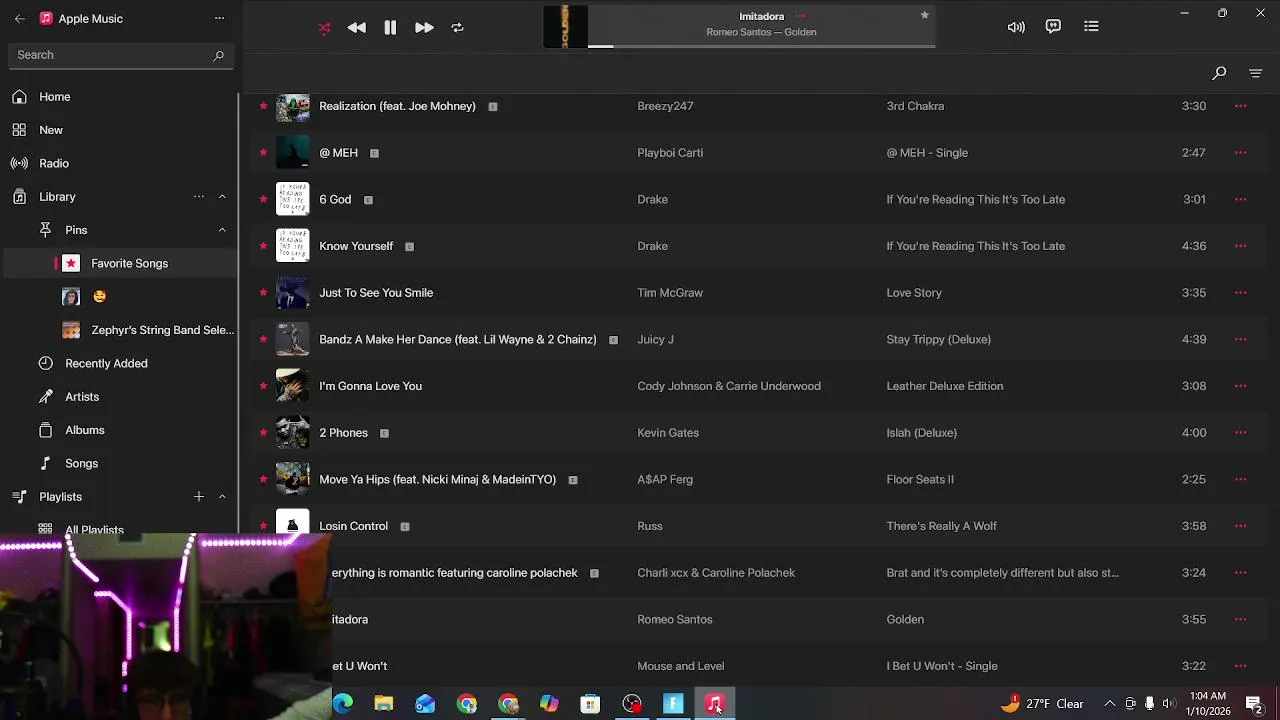Open the playing next queue
The width and height of the screenshot is (1280, 720).
1091,27
